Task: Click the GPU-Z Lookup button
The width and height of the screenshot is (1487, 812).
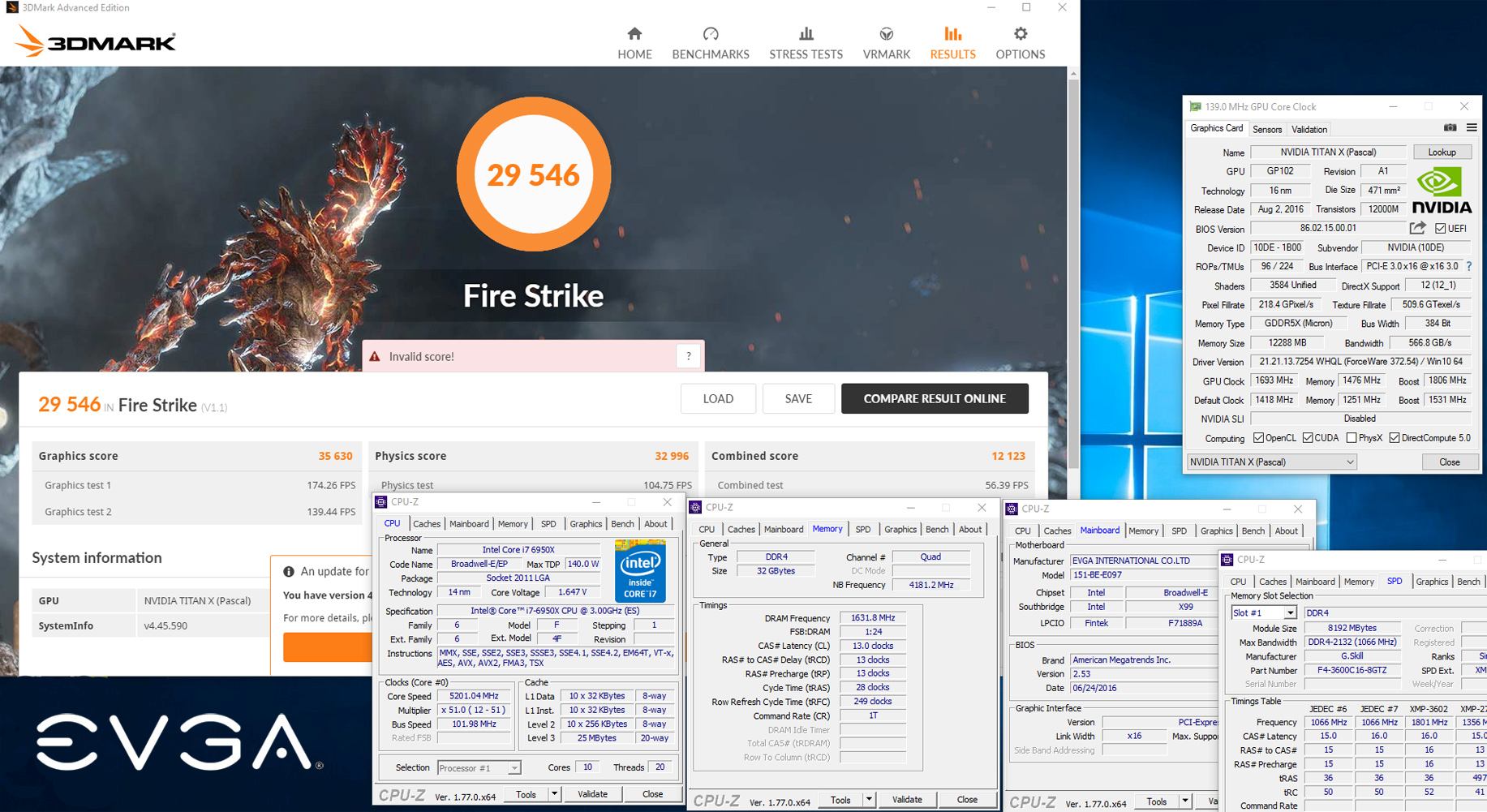Action: (x=1442, y=153)
